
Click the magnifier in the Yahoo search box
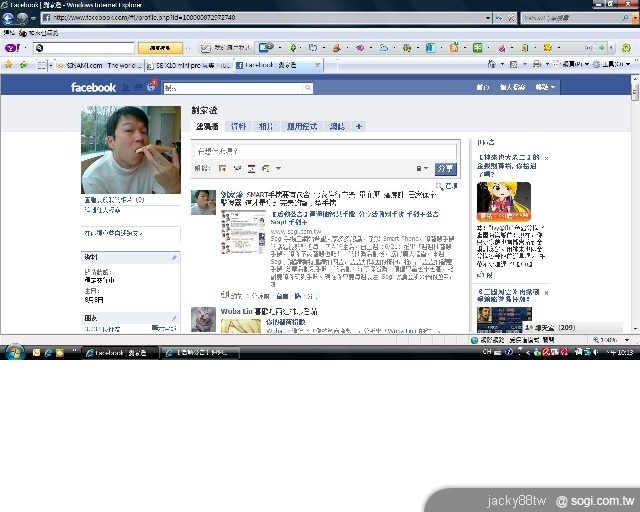[625, 18]
